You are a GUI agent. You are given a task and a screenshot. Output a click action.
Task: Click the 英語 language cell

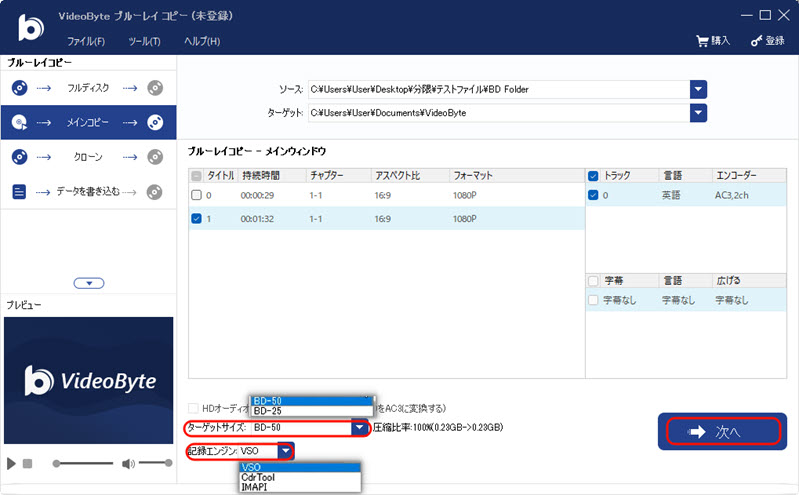671,195
